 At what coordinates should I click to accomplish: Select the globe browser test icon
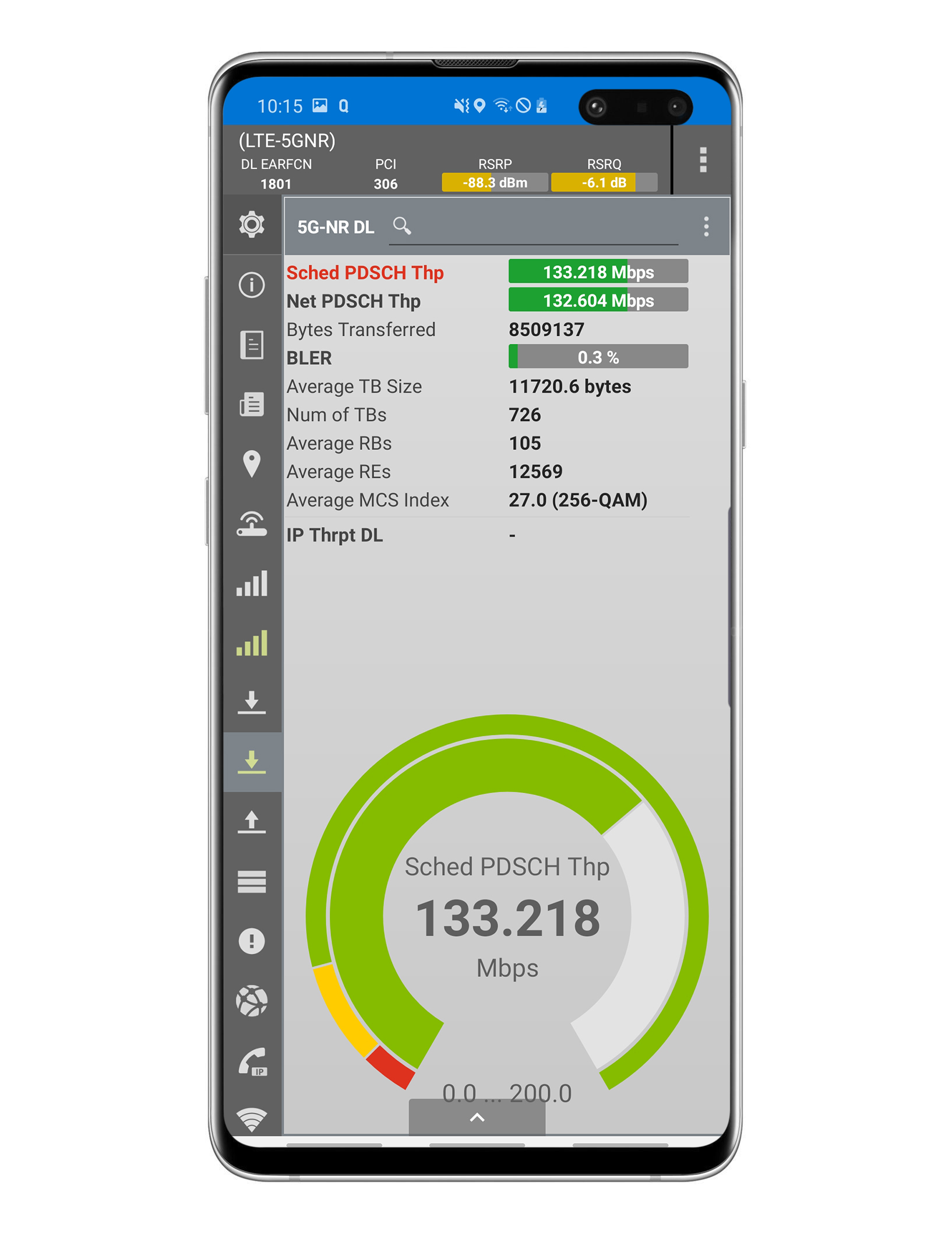click(x=252, y=1001)
